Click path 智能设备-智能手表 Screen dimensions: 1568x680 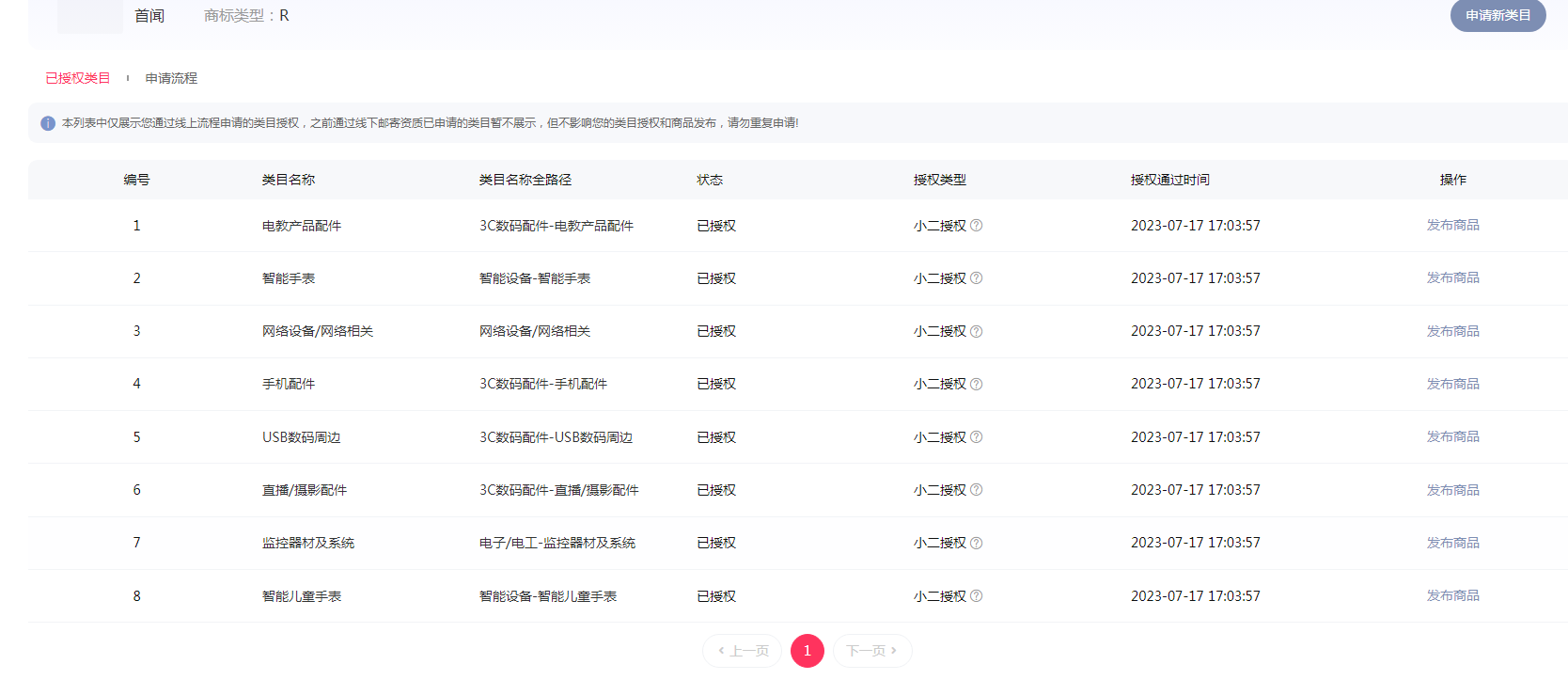coord(535,278)
